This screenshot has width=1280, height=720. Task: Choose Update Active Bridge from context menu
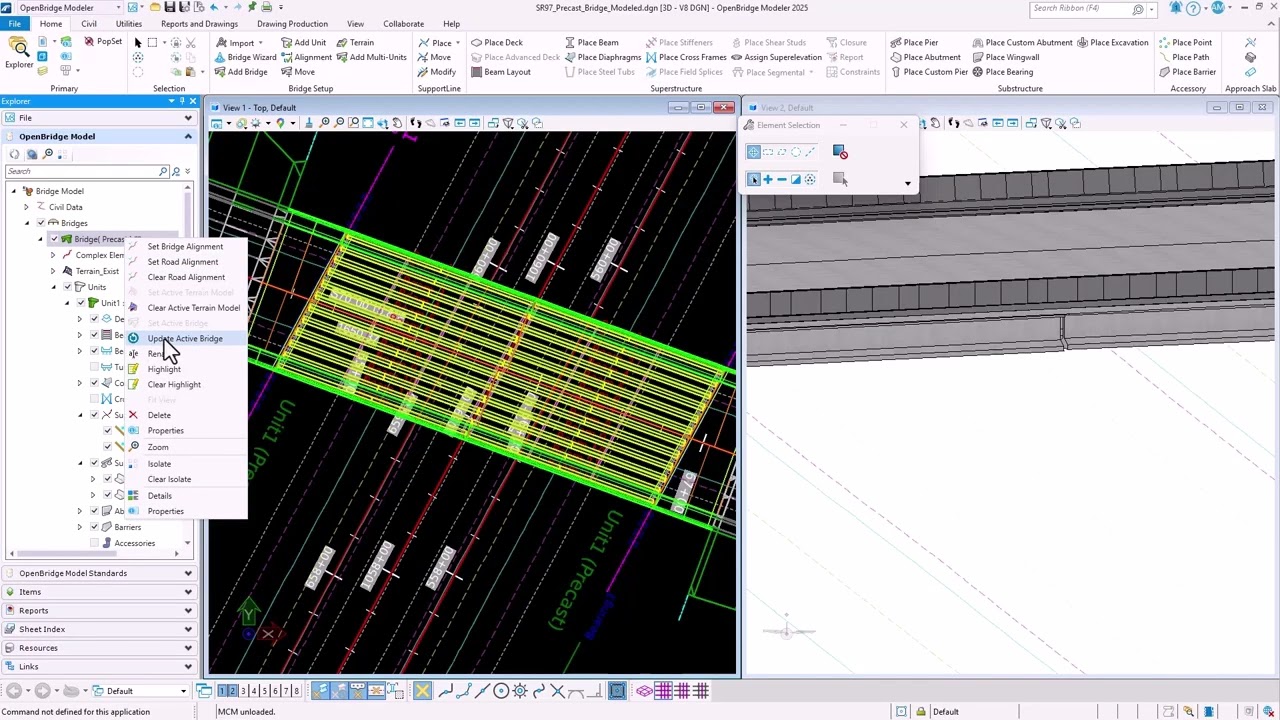pyautogui.click(x=185, y=338)
